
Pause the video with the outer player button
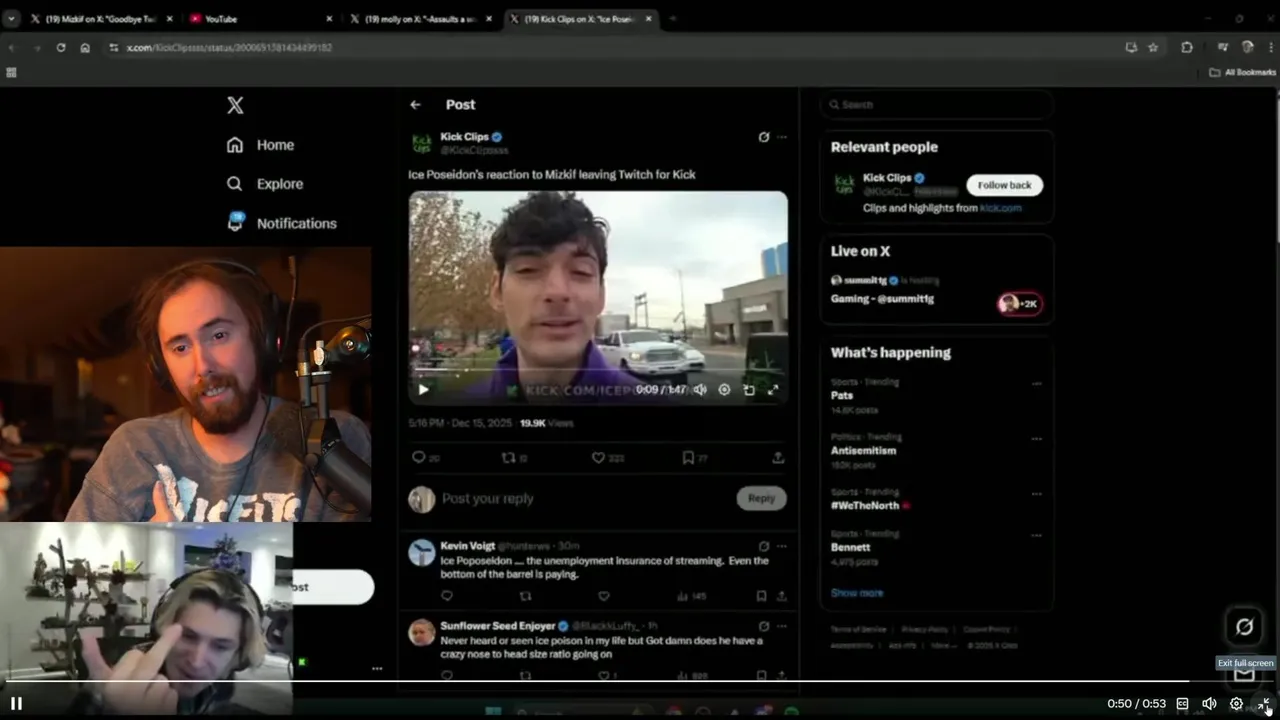point(16,703)
